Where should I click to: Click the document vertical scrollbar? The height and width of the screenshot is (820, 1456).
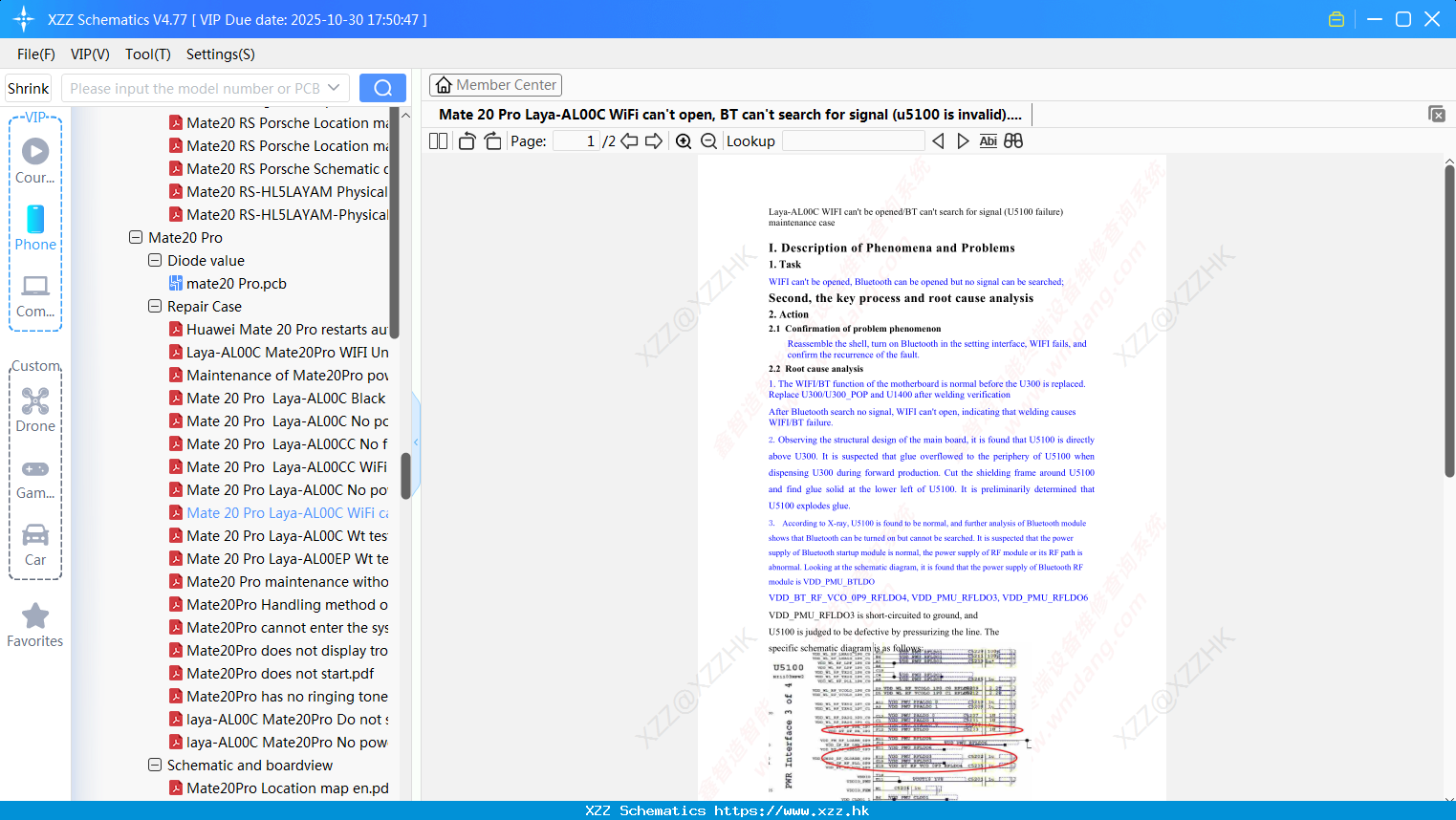(x=1449, y=320)
